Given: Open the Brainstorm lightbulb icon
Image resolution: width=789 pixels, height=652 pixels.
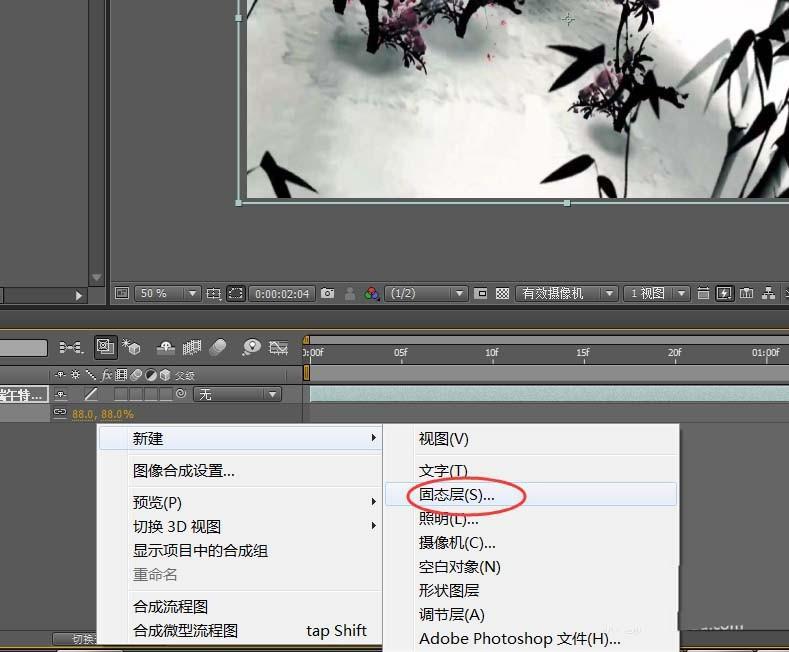Looking at the screenshot, I should click(x=251, y=347).
